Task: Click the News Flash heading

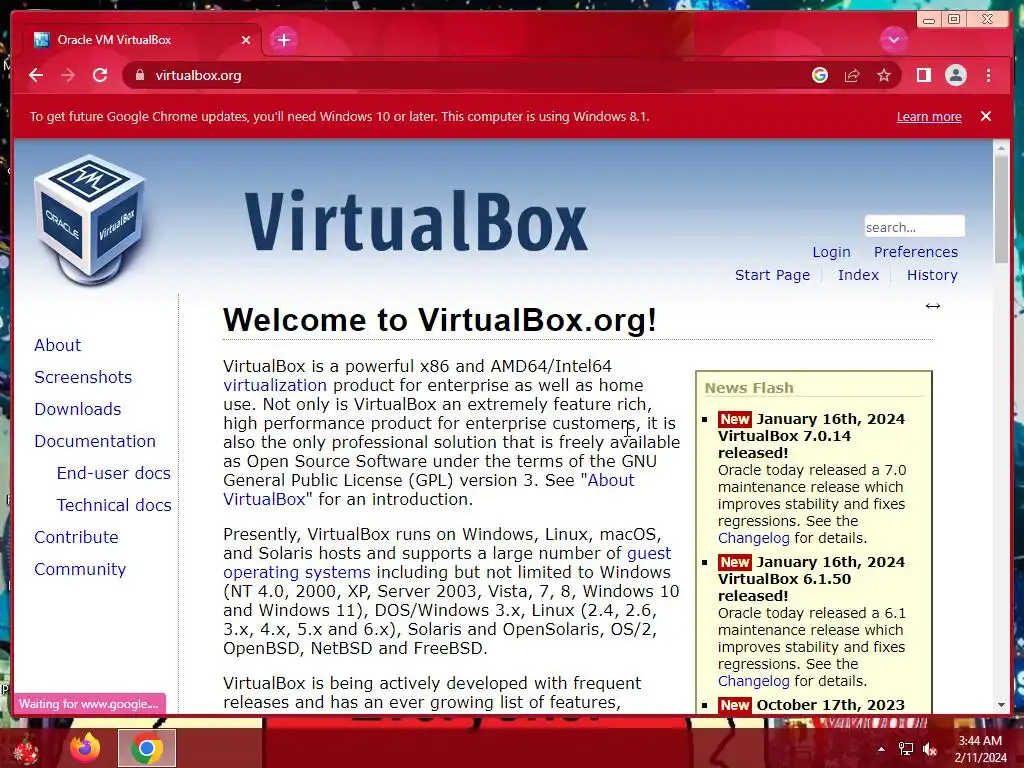Action: tap(748, 388)
